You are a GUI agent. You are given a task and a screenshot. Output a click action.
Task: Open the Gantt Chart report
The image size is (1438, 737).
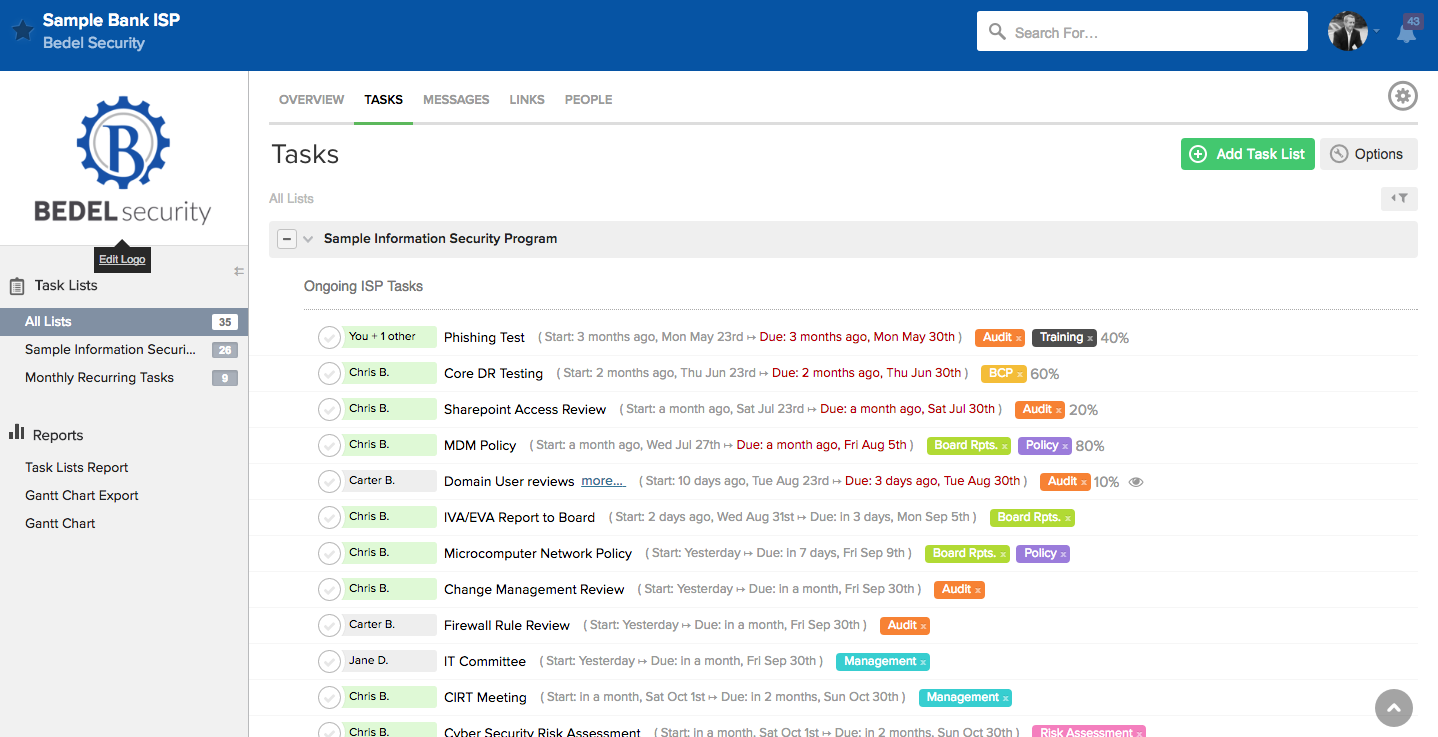click(60, 524)
